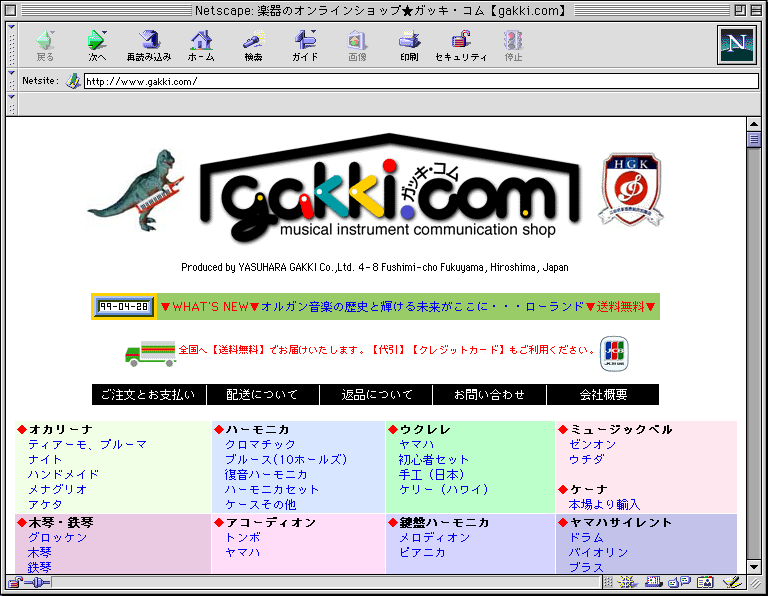
Task: Click the HGK shield badge
Action: click(x=631, y=189)
